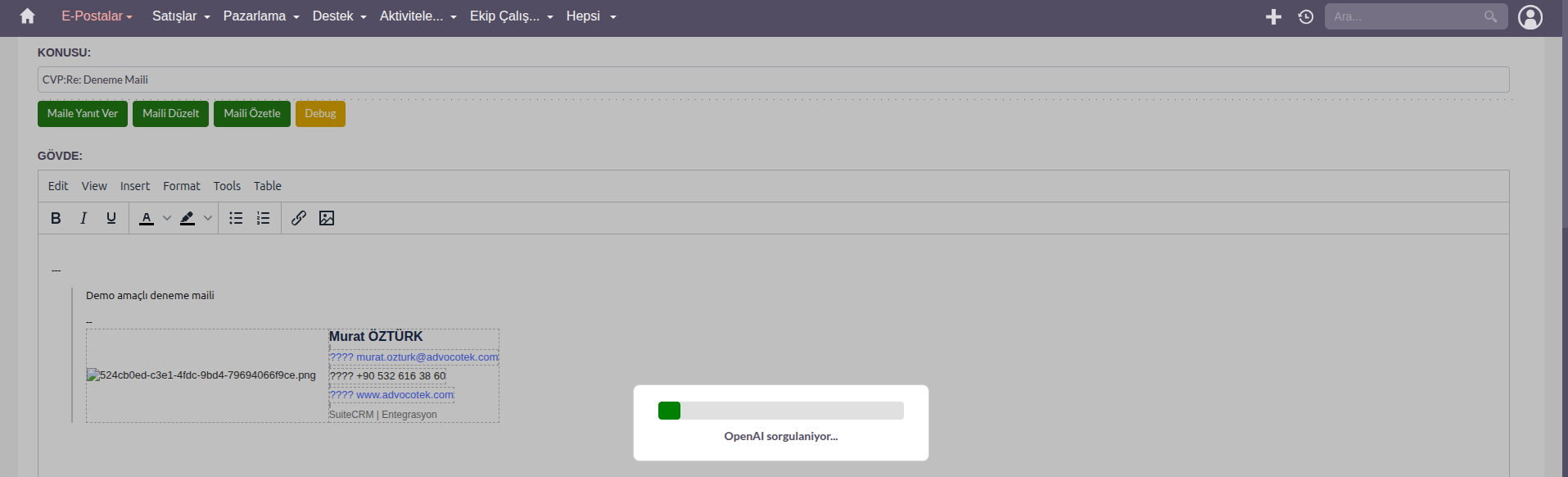Open the Format menu in editor

[182, 186]
